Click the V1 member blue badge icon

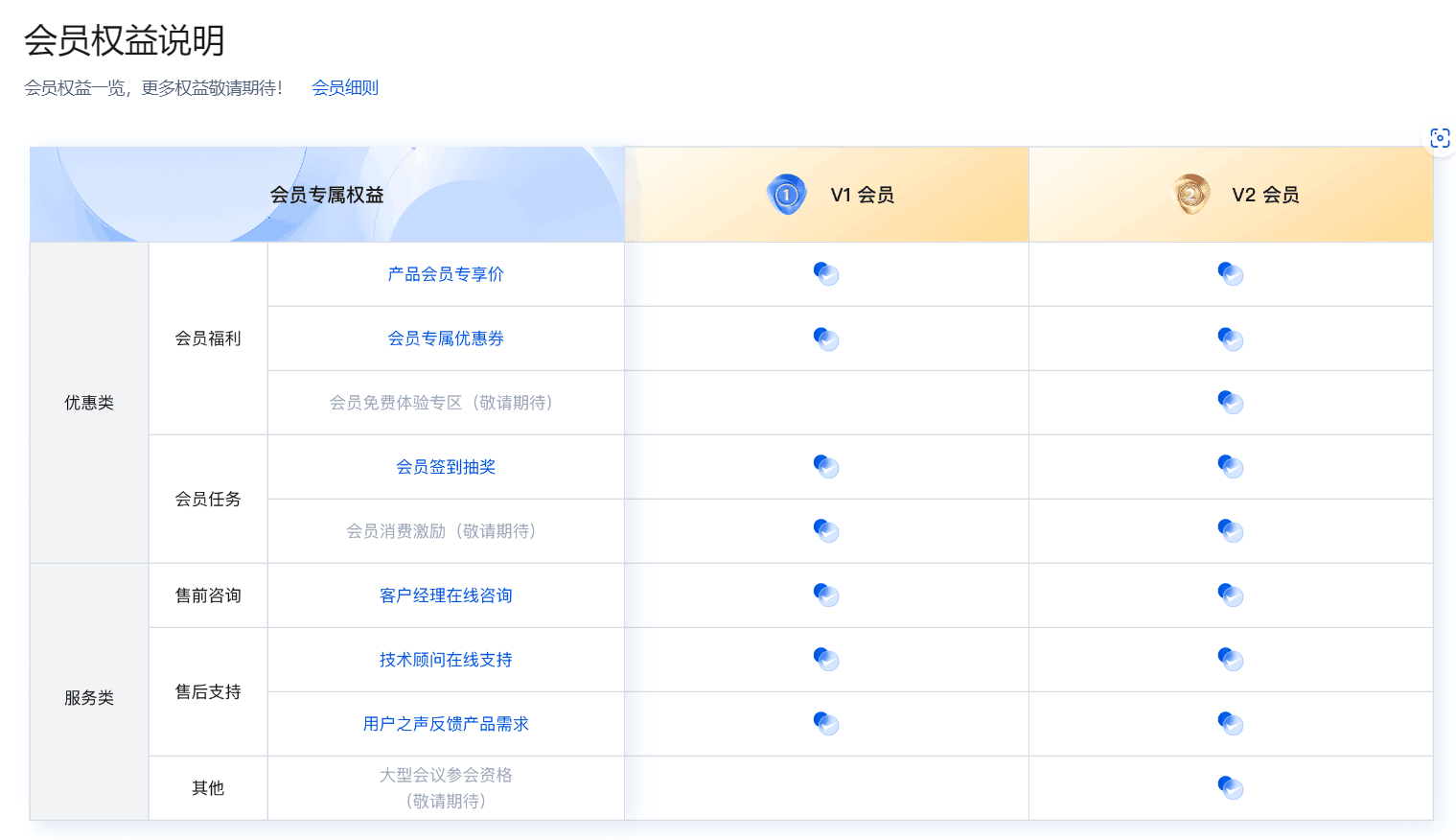787,195
